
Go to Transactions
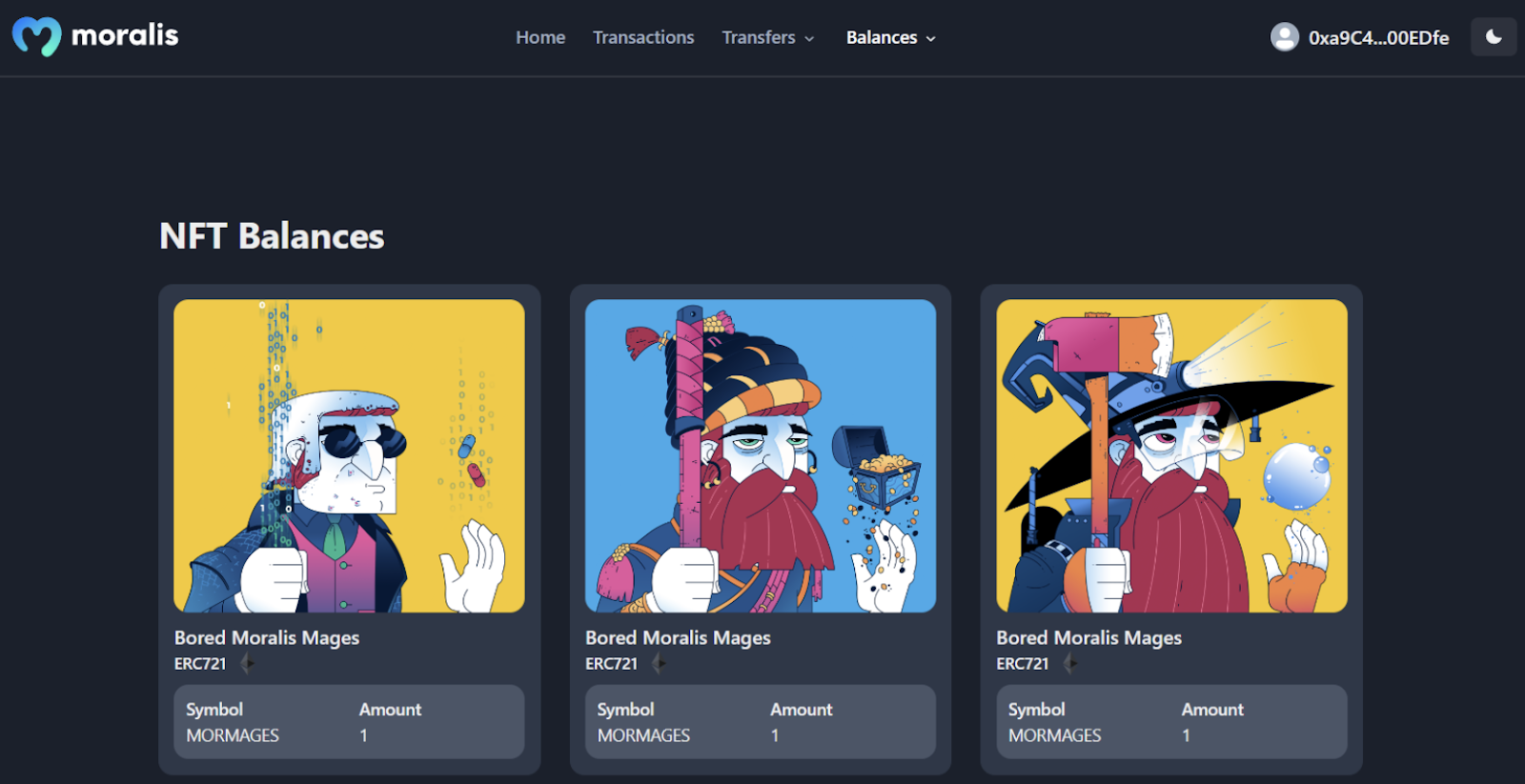pos(643,37)
